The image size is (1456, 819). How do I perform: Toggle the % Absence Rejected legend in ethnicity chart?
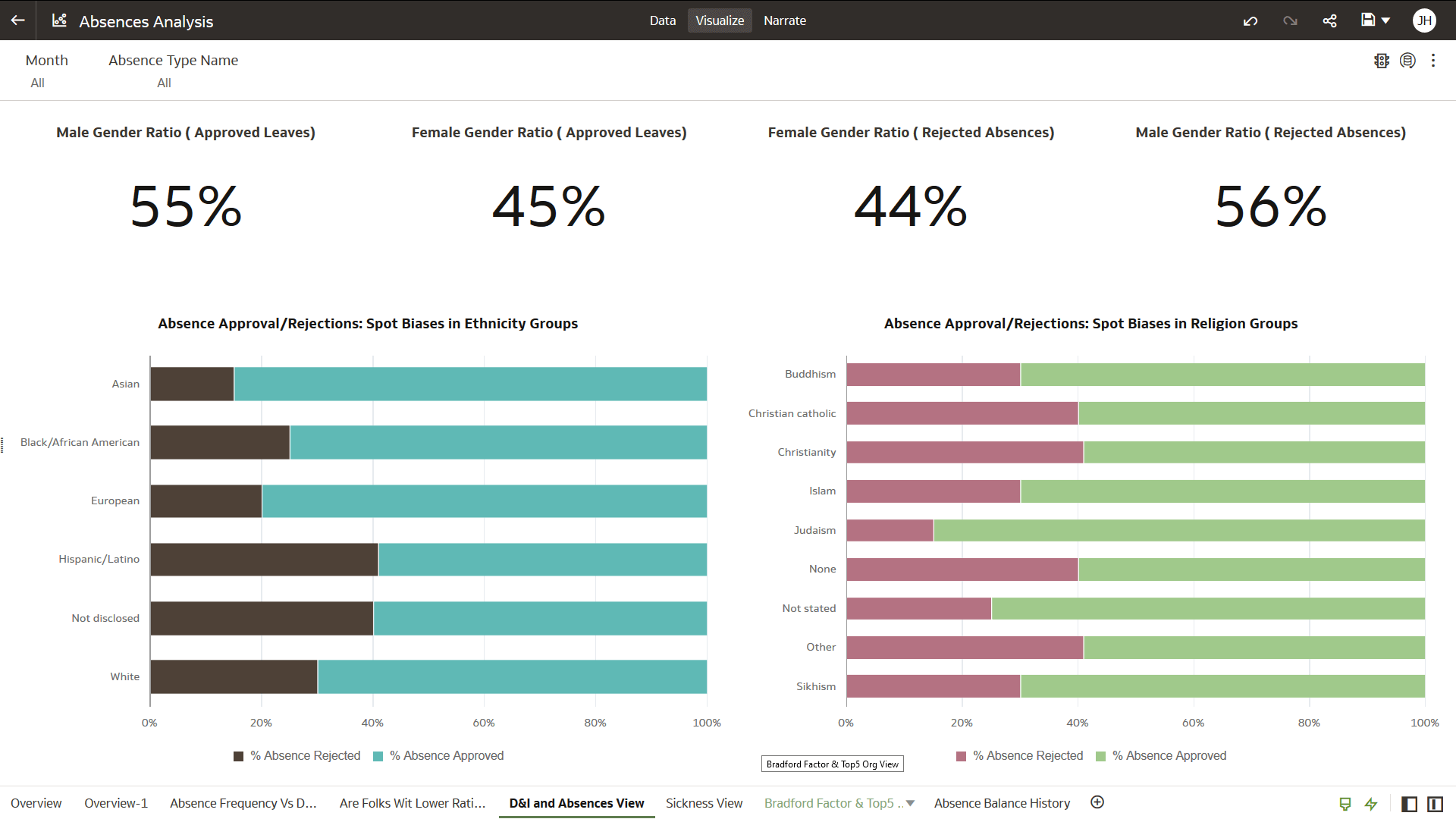pyautogui.click(x=297, y=755)
